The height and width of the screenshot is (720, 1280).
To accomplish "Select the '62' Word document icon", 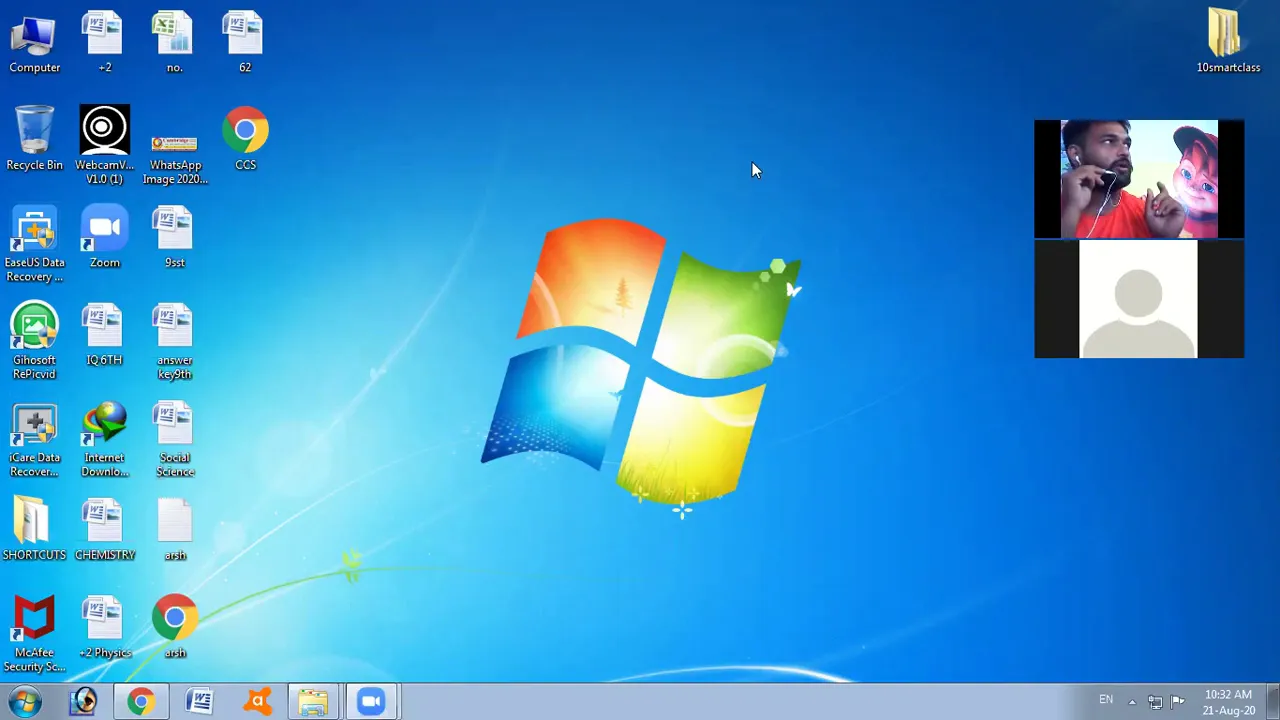I will [244, 43].
